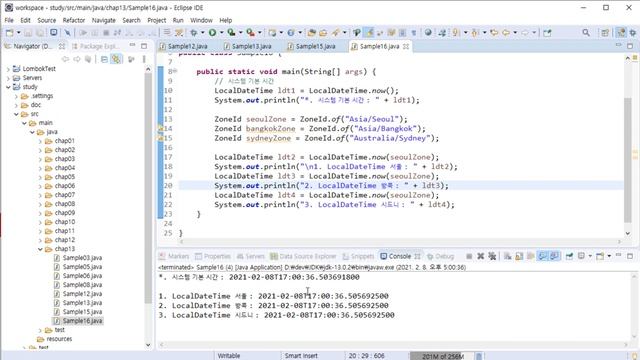Screen dimensions: 640x360
Task: Click the Back navigation arrow in toolbar
Action: point(506,33)
